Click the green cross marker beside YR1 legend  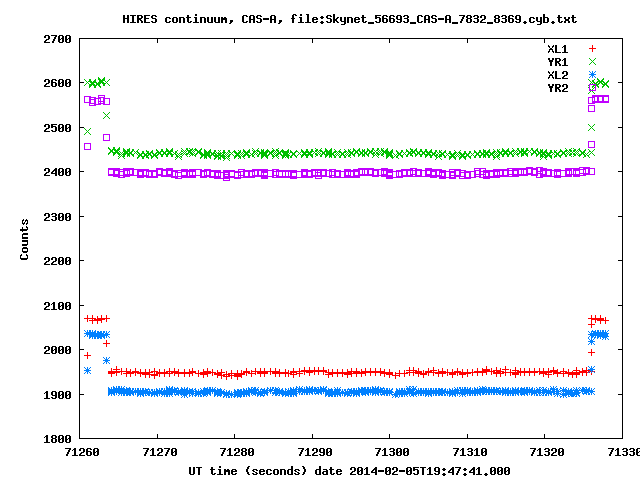click(x=592, y=62)
